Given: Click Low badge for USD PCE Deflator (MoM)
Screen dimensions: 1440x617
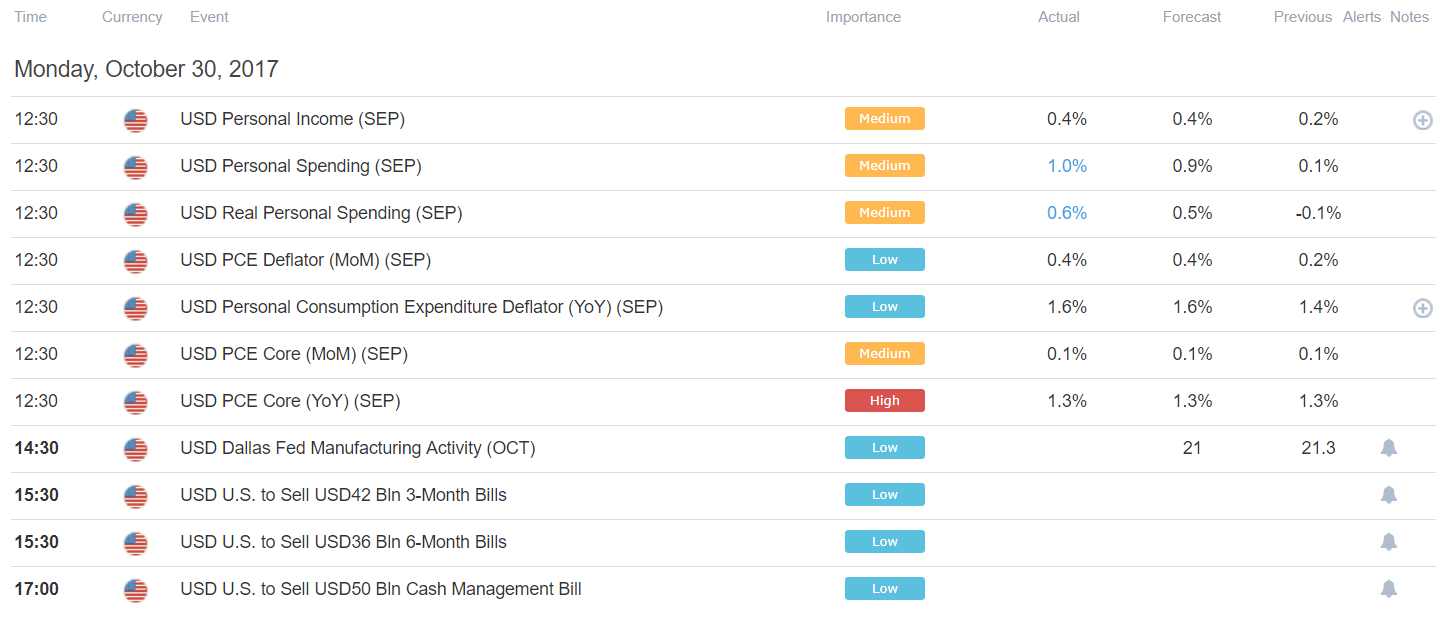Looking at the screenshot, I should click(884, 260).
